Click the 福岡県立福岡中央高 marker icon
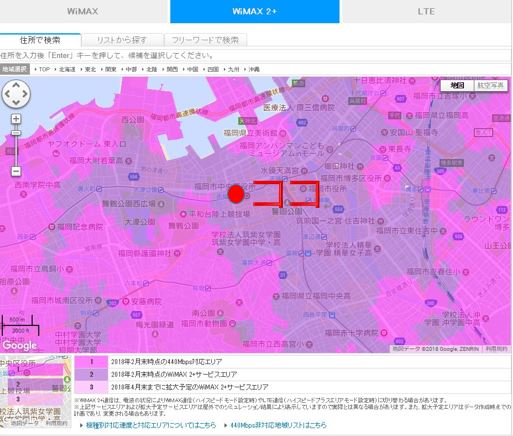This screenshot has width=513, height=436. pos(276,296)
